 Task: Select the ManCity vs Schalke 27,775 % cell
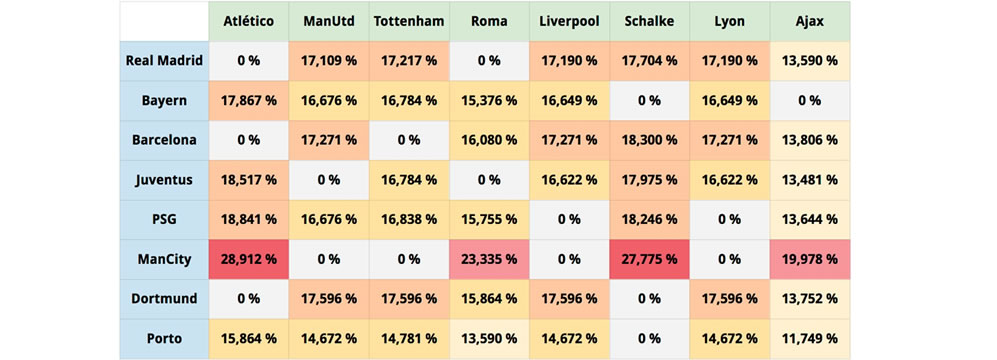(x=649, y=260)
